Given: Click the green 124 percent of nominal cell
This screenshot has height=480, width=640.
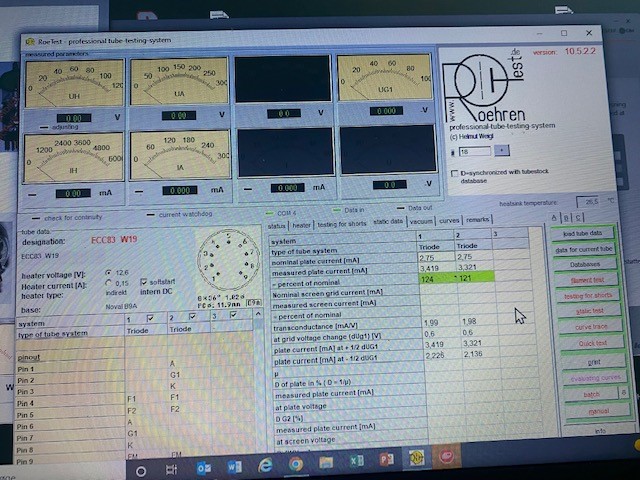Looking at the screenshot, I should coord(436,279).
